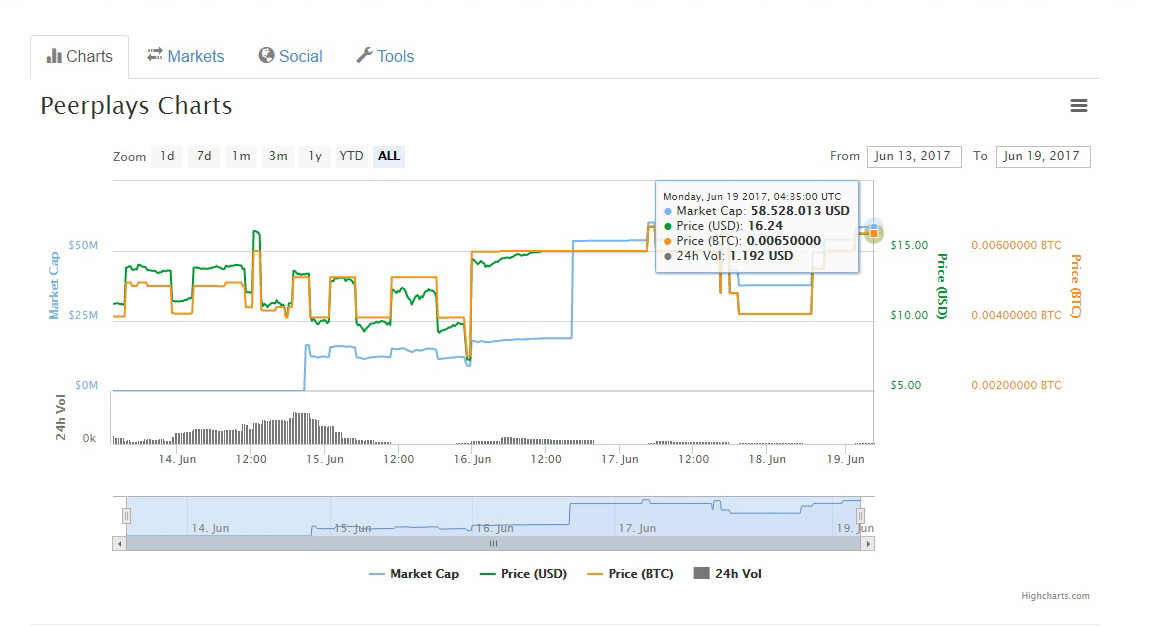Viewport: 1159px width, 627px height.
Task: Open the Markets tab
Action: point(186,57)
